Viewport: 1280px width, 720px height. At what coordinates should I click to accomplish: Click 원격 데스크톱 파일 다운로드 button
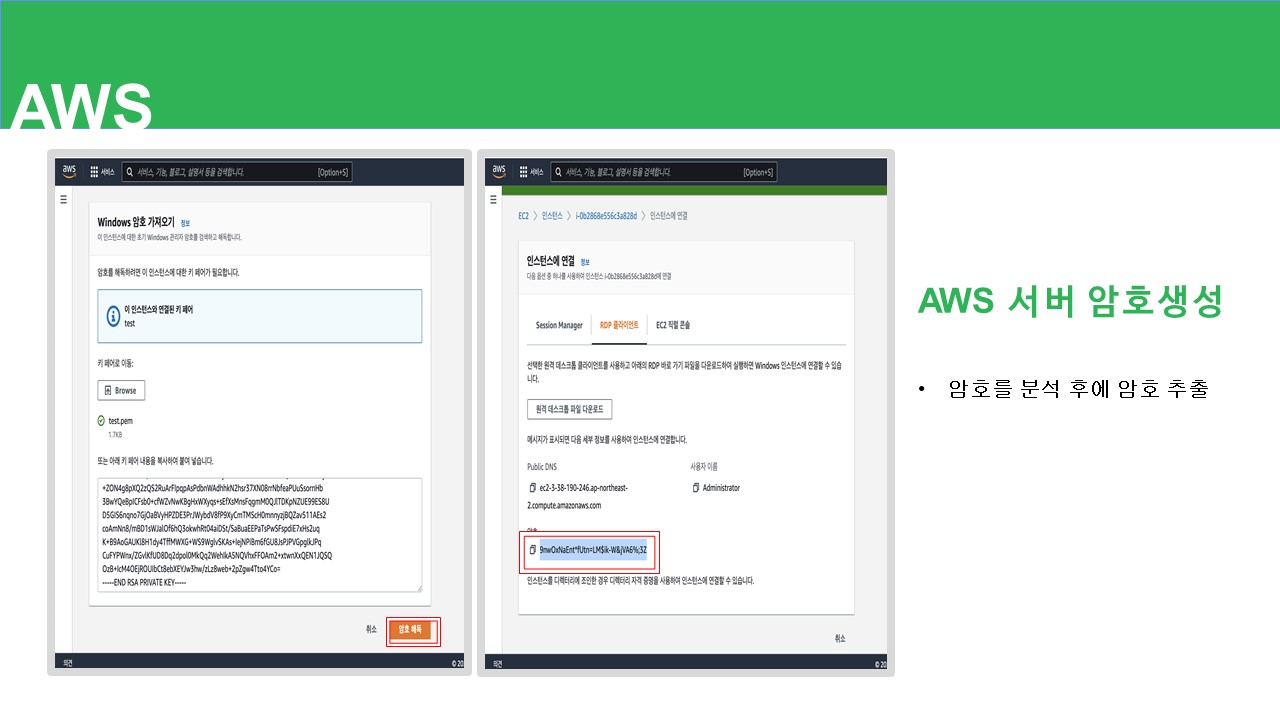569,409
